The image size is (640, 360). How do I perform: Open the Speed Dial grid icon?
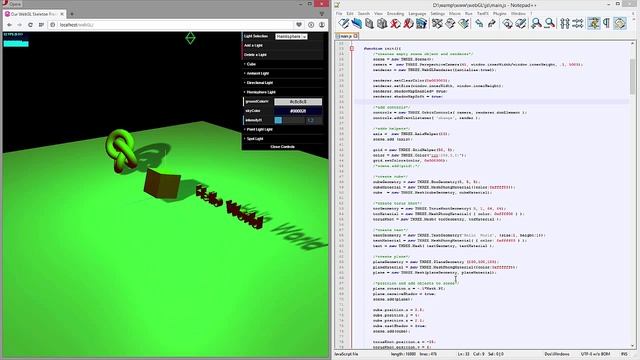click(x=41, y=25)
